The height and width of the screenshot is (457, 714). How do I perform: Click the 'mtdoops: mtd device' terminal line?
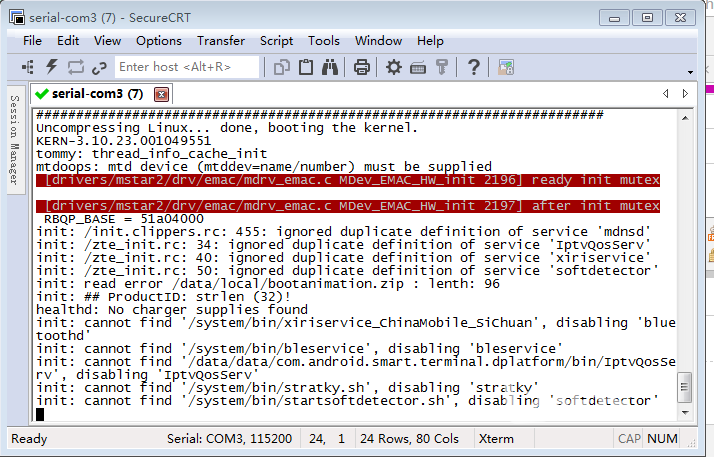click(x=264, y=167)
